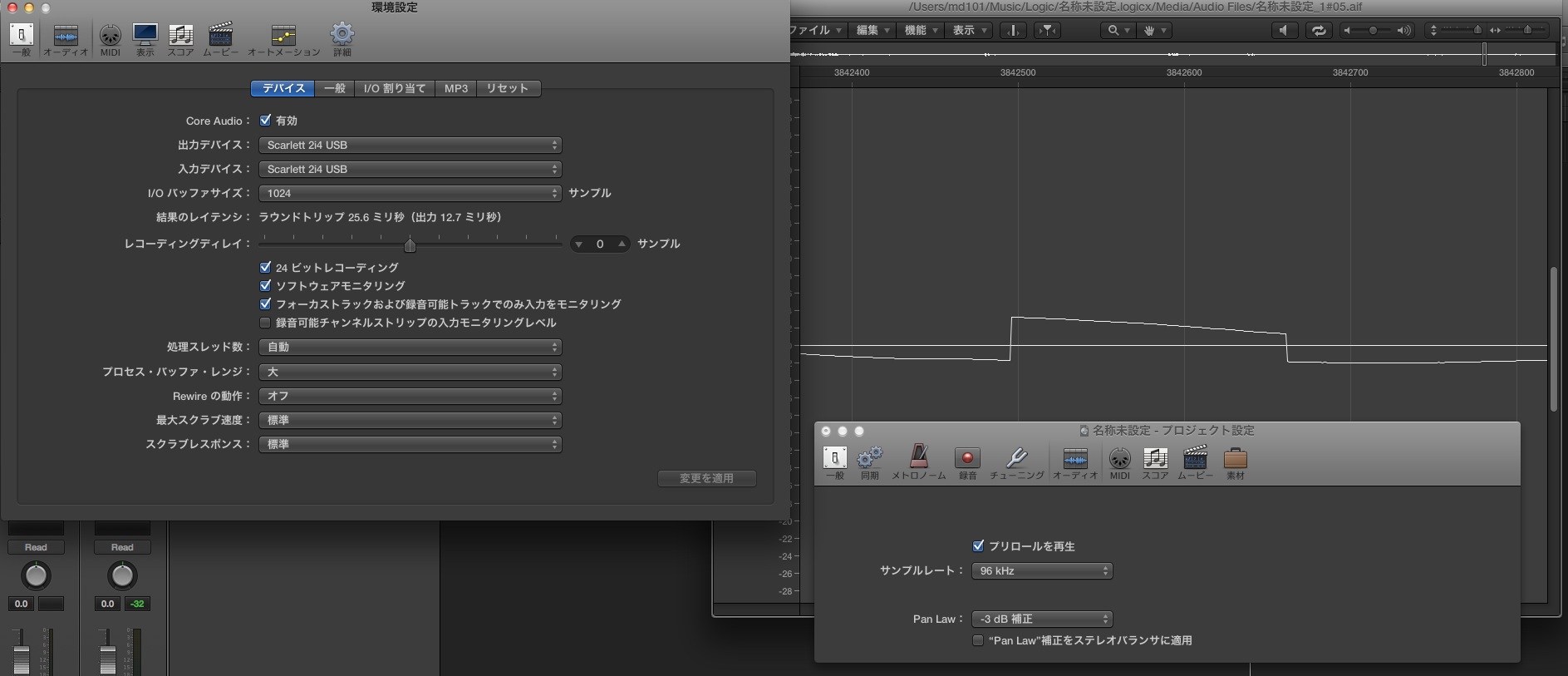Switch to the リセット tab

(x=509, y=89)
